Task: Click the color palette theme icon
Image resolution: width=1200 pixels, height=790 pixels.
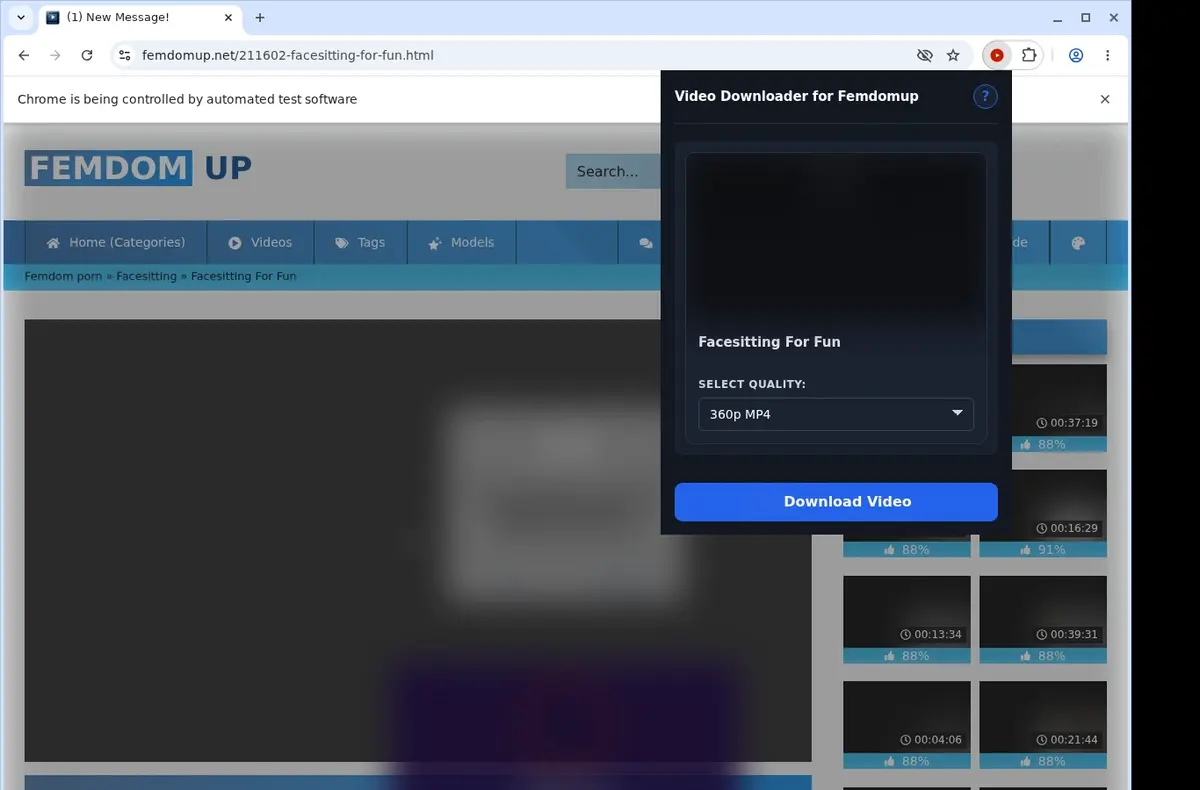Action: (1078, 243)
